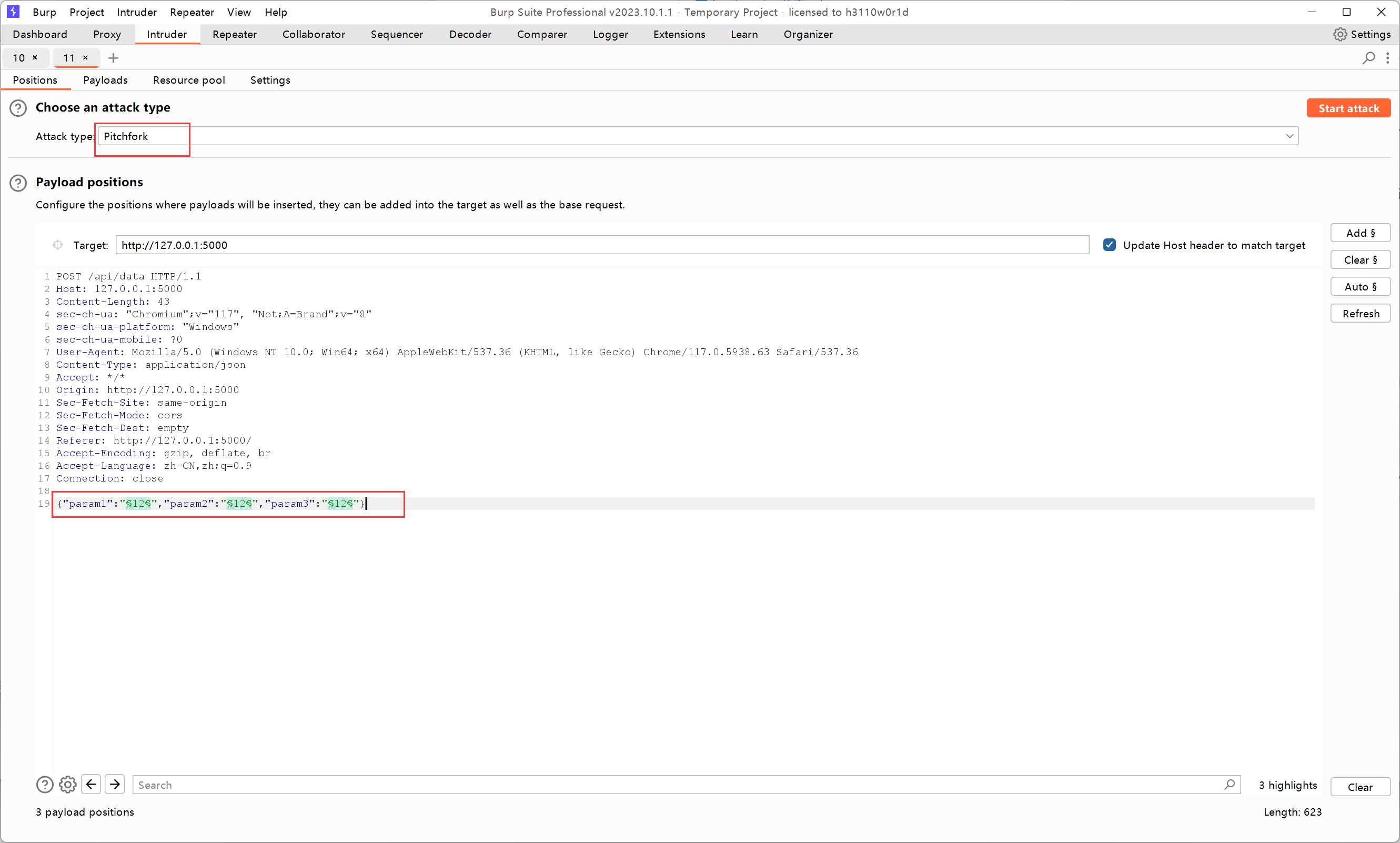Click the Origin header line
Viewport: 1400px width, 843px height.
pos(148,390)
